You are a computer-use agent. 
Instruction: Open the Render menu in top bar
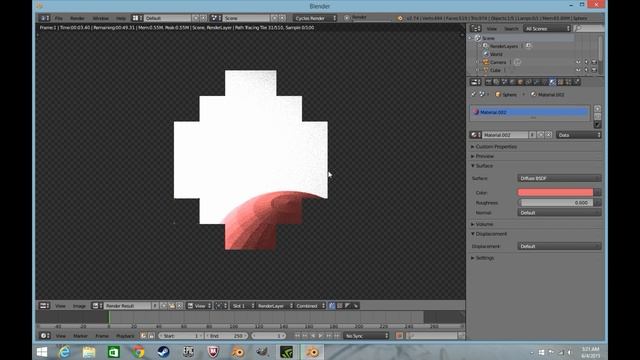pyautogui.click(x=77, y=18)
